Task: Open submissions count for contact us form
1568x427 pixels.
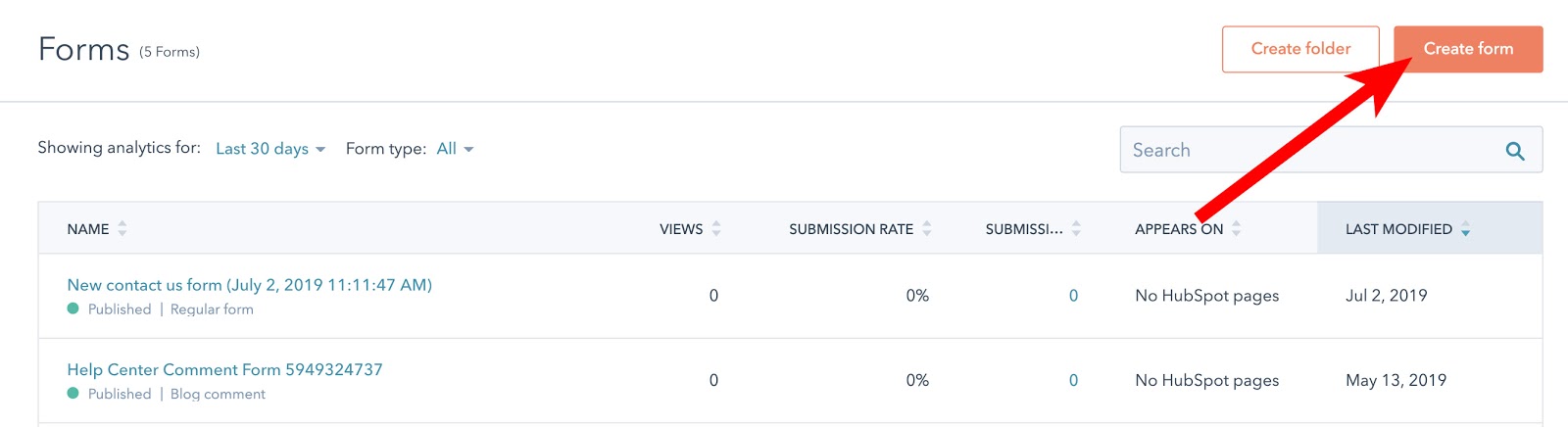Action: (x=1073, y=296)
